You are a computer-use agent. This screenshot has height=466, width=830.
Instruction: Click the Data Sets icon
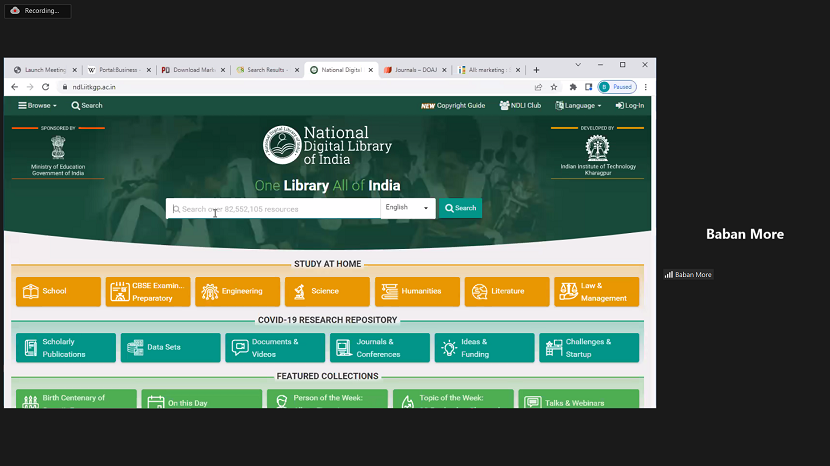pos(135,347)
